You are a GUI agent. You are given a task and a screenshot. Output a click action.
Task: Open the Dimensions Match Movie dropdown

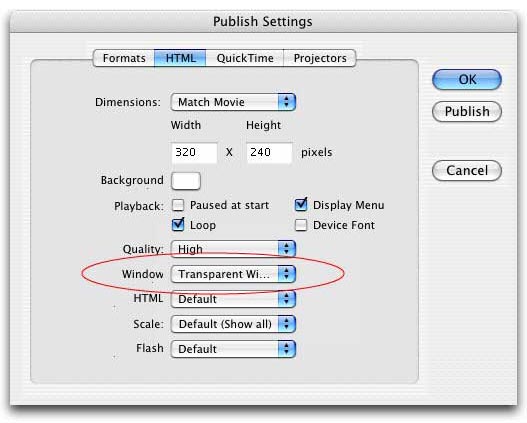233,102
